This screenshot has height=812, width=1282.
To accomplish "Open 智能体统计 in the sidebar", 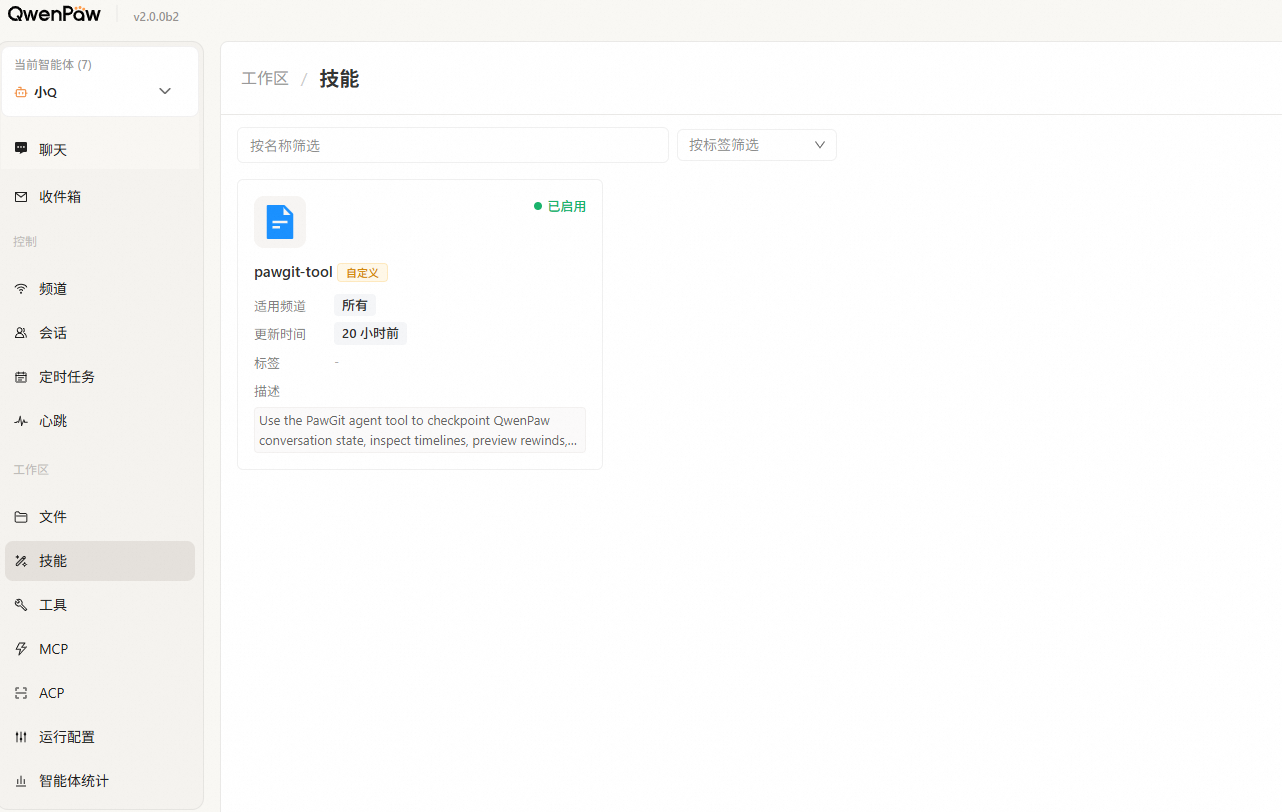I will click(100, 781).
